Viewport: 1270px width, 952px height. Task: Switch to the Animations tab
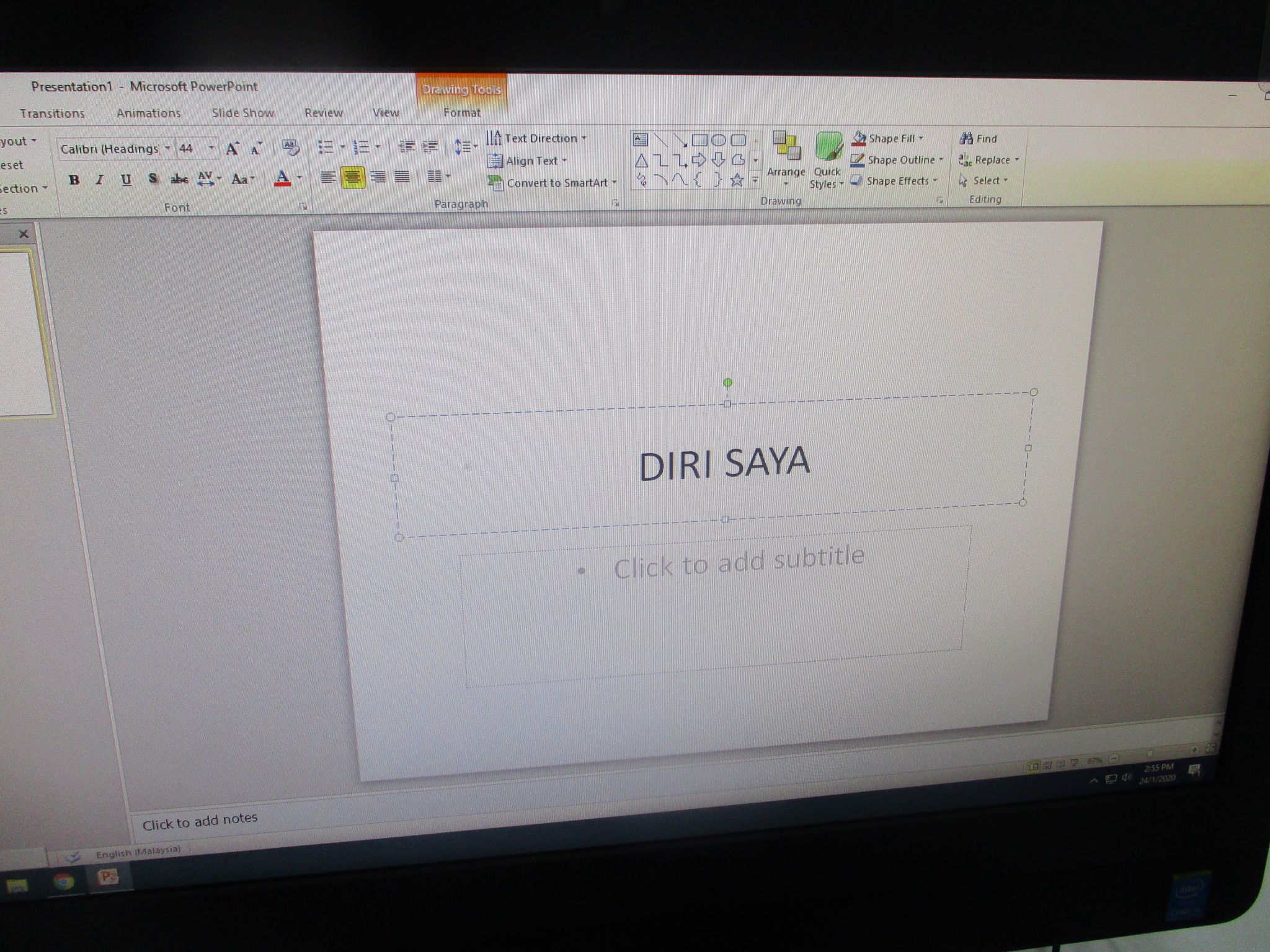tap(148, 113)
